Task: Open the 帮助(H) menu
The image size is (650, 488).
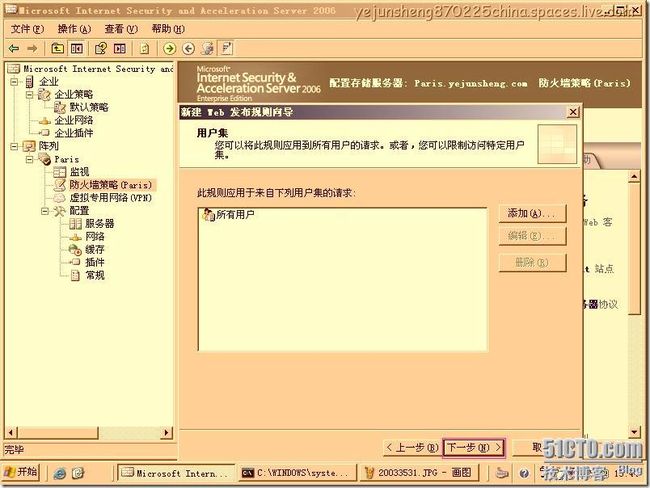Action: pos(168,29)
